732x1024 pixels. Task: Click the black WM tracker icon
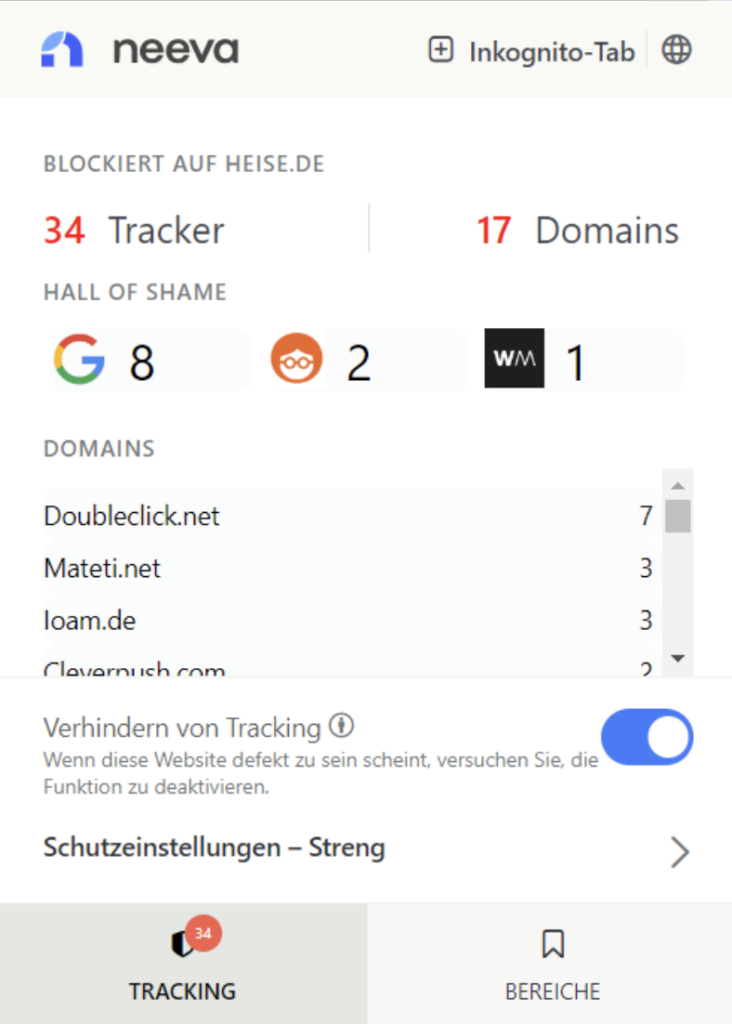(514, 358)
